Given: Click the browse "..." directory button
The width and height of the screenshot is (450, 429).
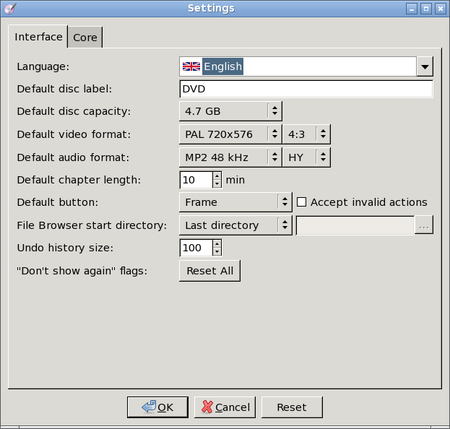Looking at the screenshot, I should [424, 225].
